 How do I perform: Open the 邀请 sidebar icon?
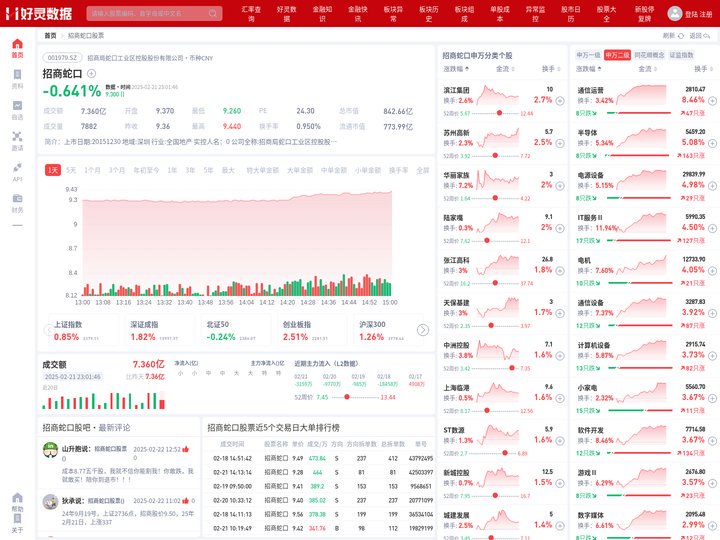point(17,136)
